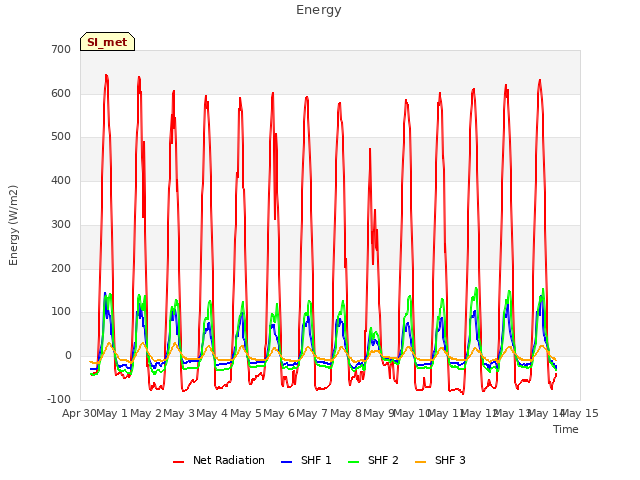The height and width of the screenshot is (480, 640).
Task: Select the Net Radiation legend entry
Action: tap(219, 460)
